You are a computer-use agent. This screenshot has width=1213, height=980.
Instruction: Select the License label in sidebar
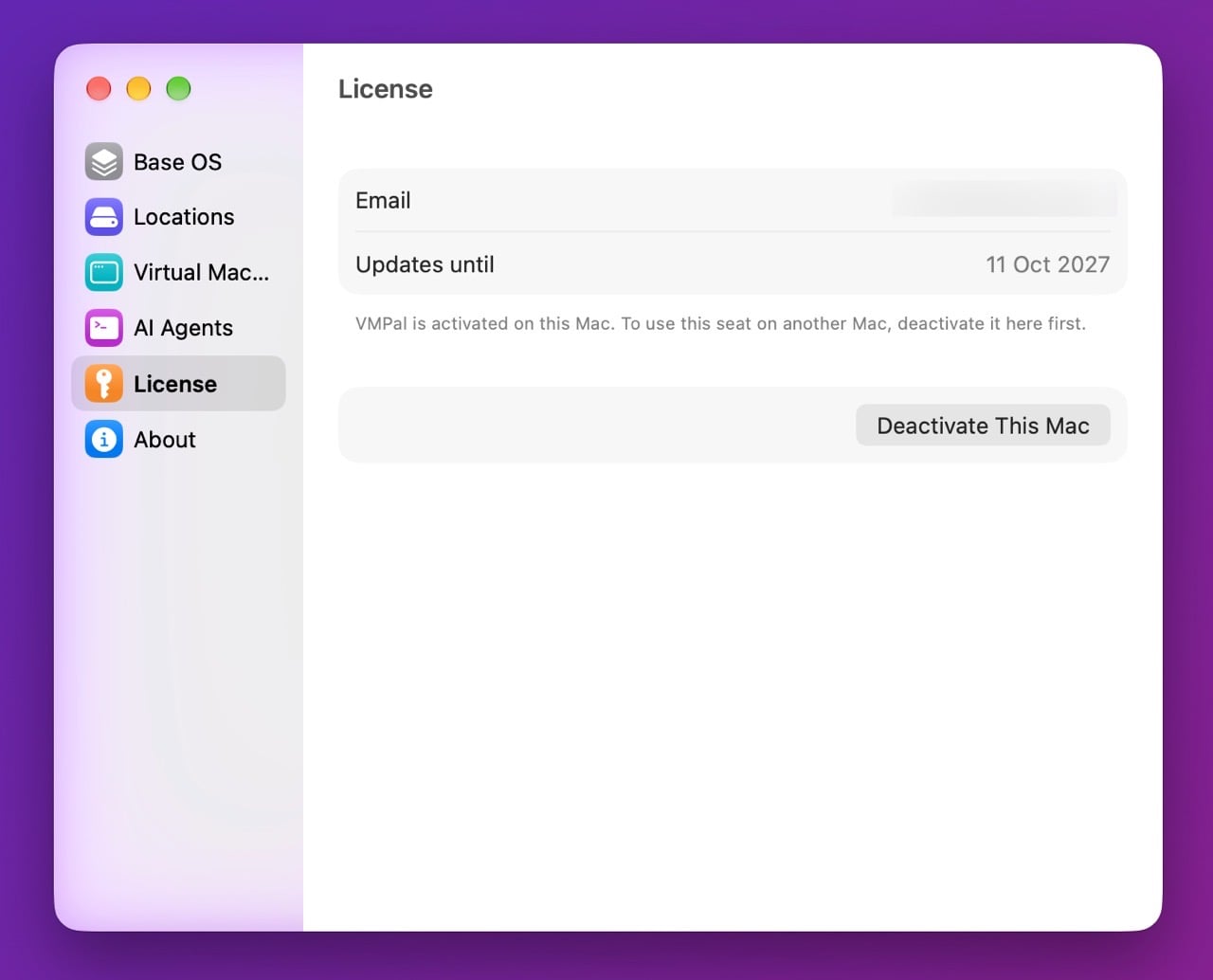[175, 384]
